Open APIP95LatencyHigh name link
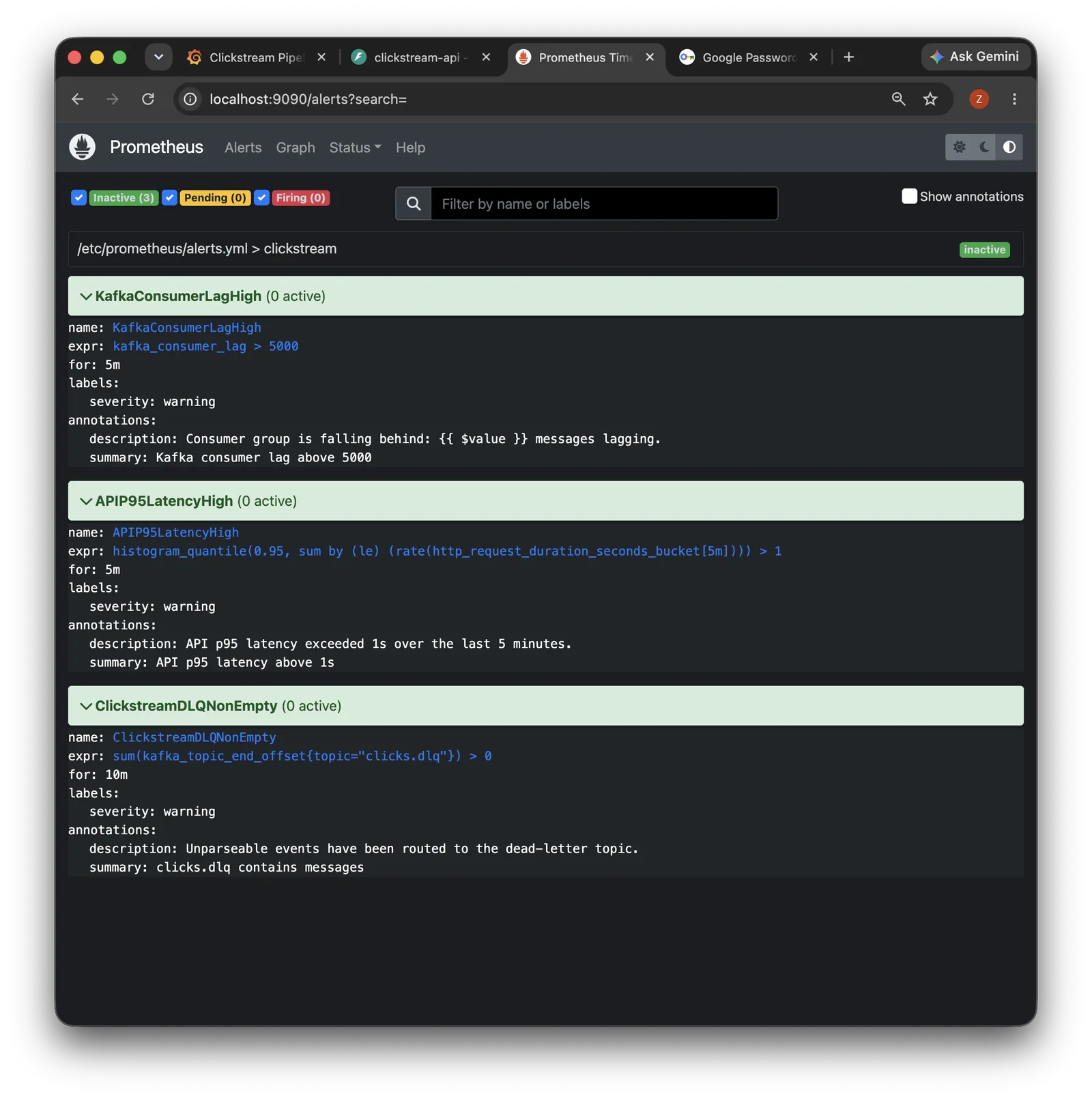 [x=175, y=532]
